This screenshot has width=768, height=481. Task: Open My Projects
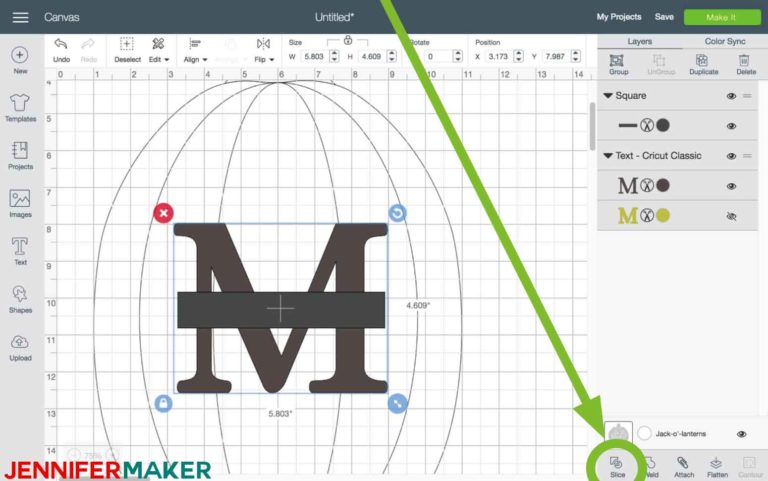pos(619,17)
